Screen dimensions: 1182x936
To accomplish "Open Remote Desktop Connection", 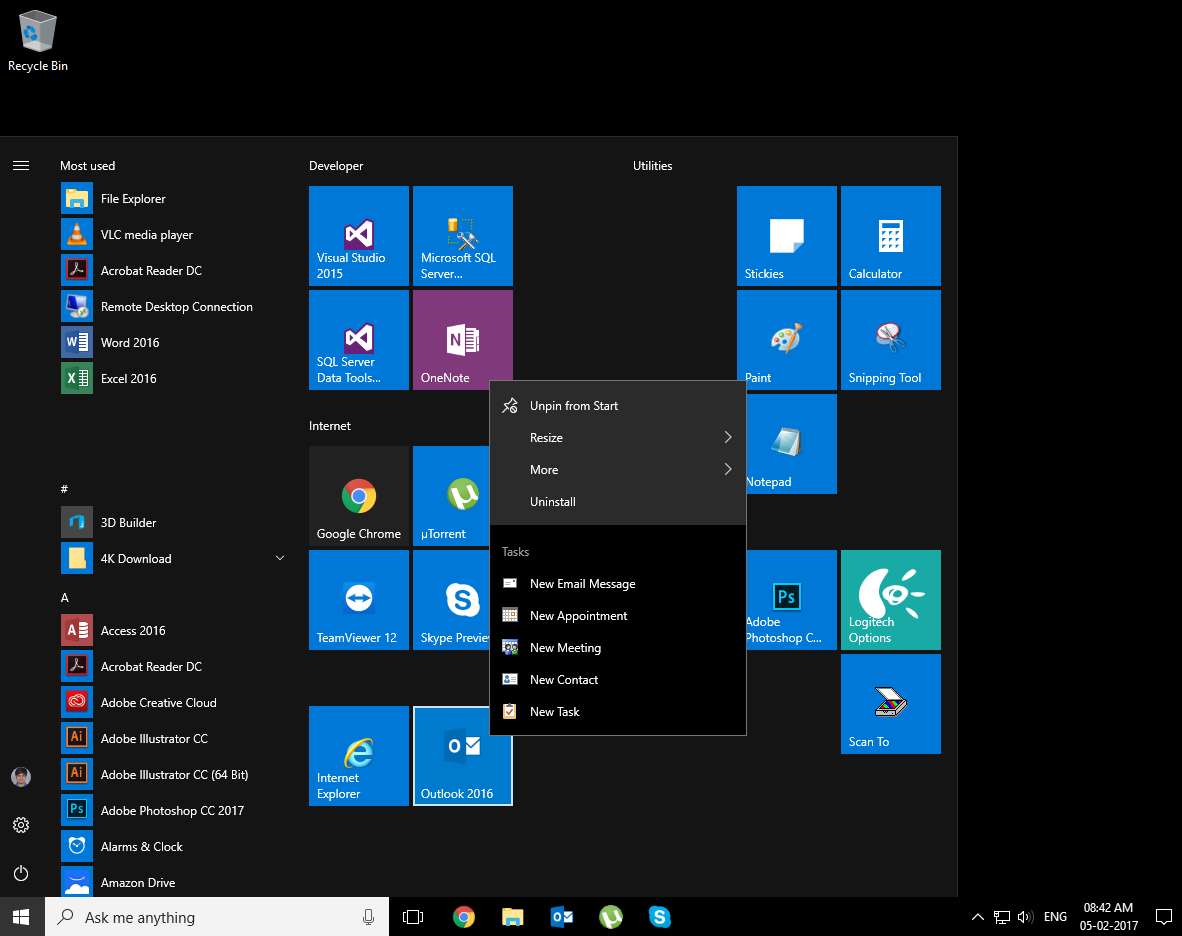I will (x=174, y=307).
